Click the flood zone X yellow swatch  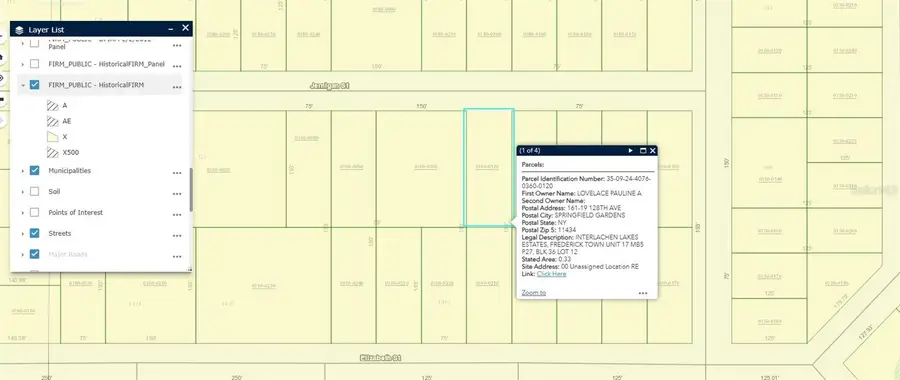pyautogui.click(x=53, y=137)
